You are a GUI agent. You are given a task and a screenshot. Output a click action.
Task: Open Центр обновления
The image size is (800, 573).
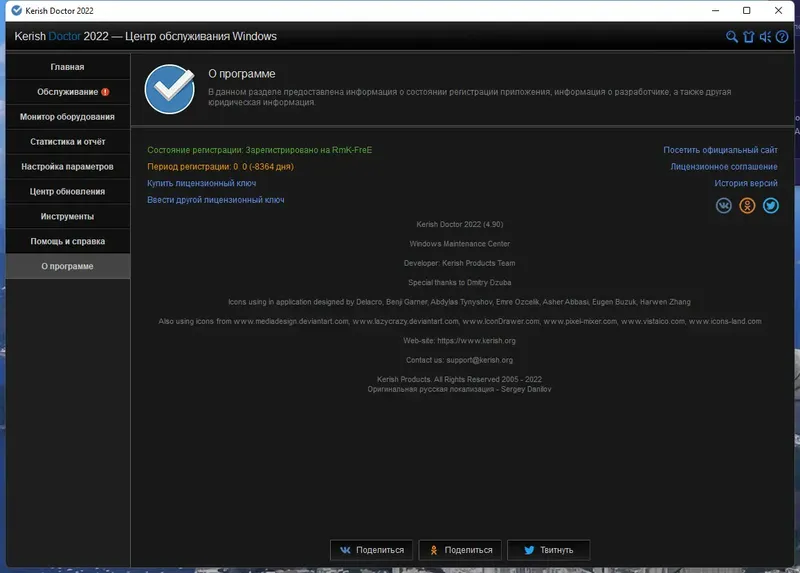click(x=68, y=192)
